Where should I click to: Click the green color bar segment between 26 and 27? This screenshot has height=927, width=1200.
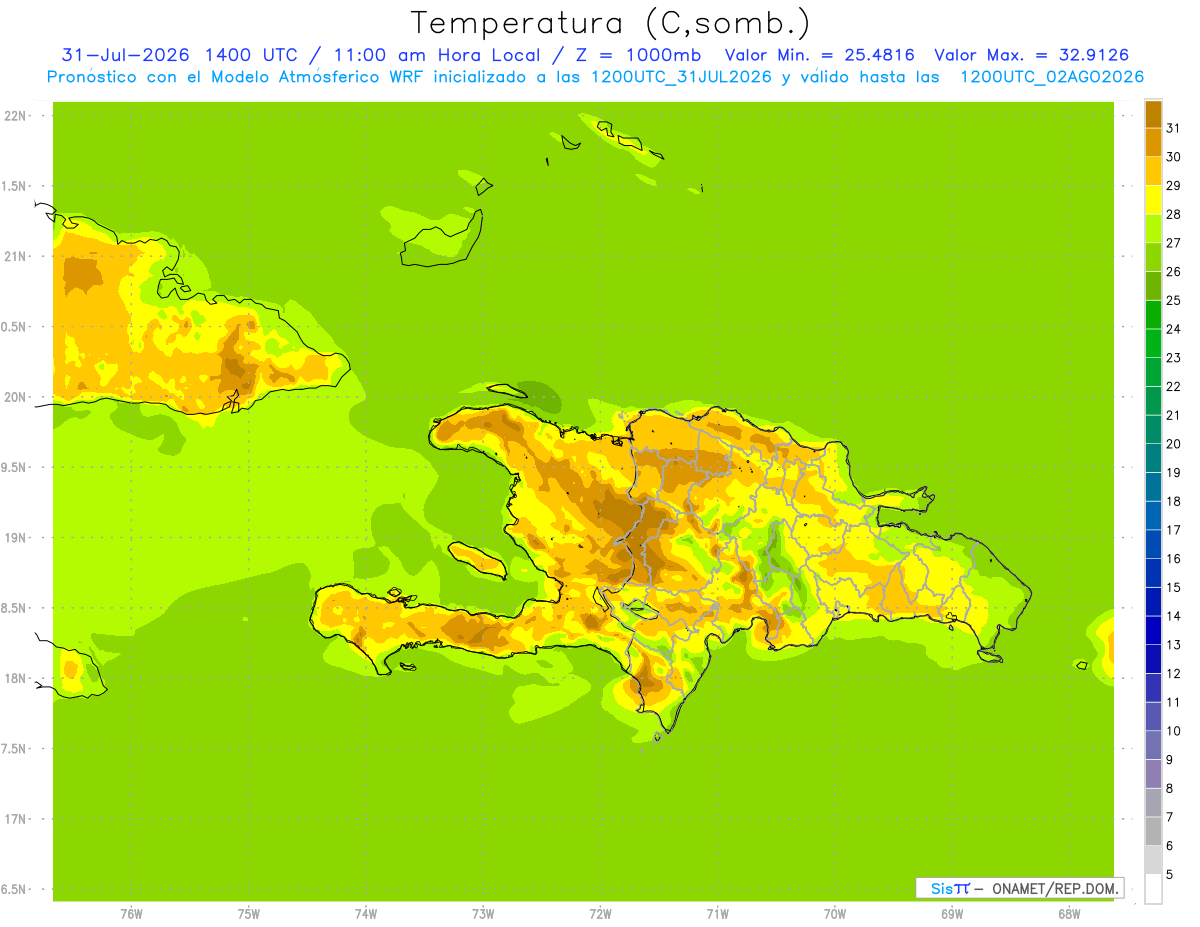[1153, 257]
